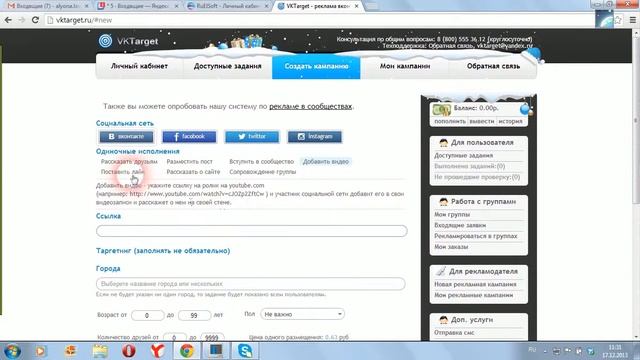Open Мои заказы sidebar link

tap(451, 247)
